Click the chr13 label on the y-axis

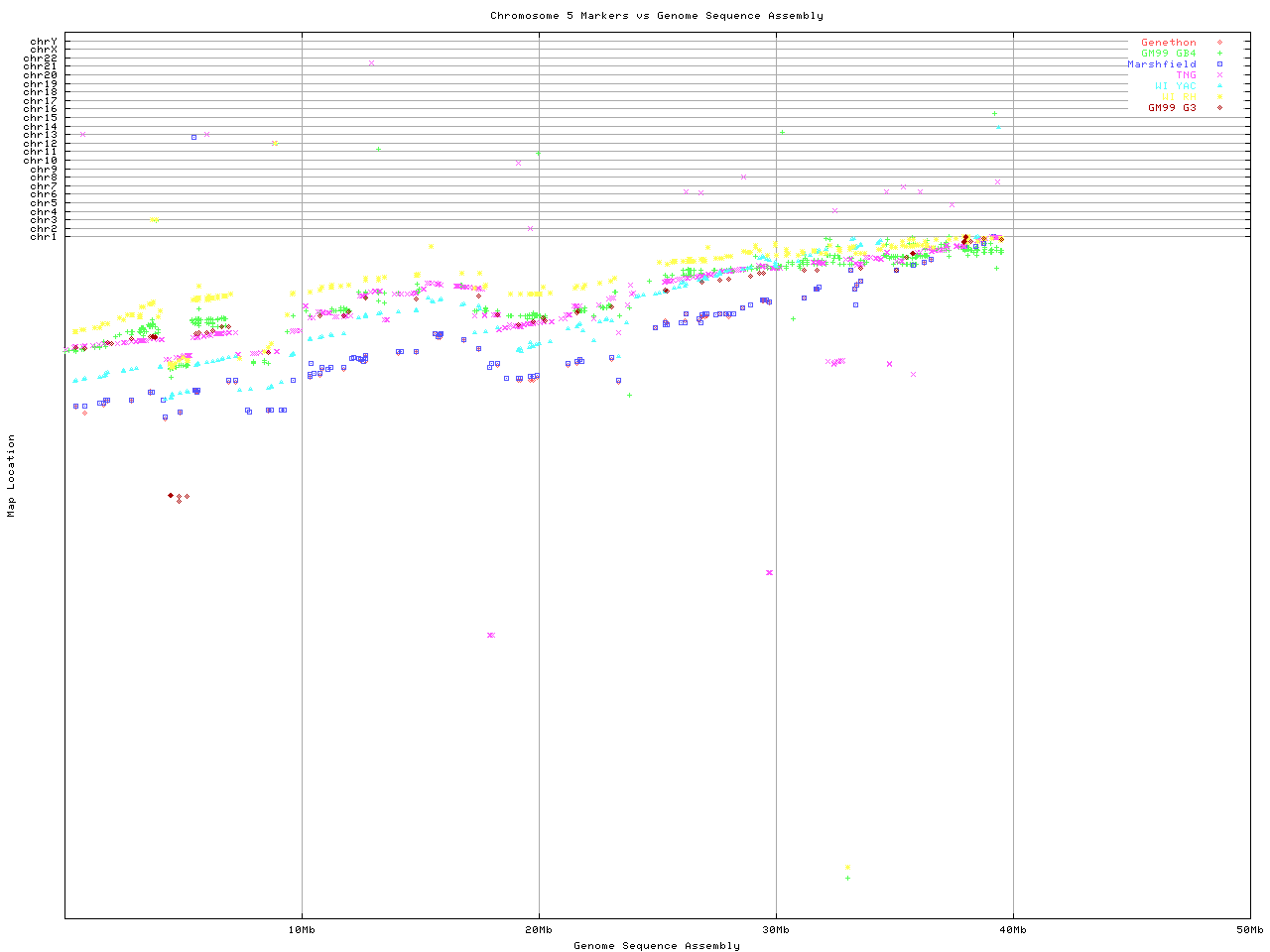coord(44,135)
